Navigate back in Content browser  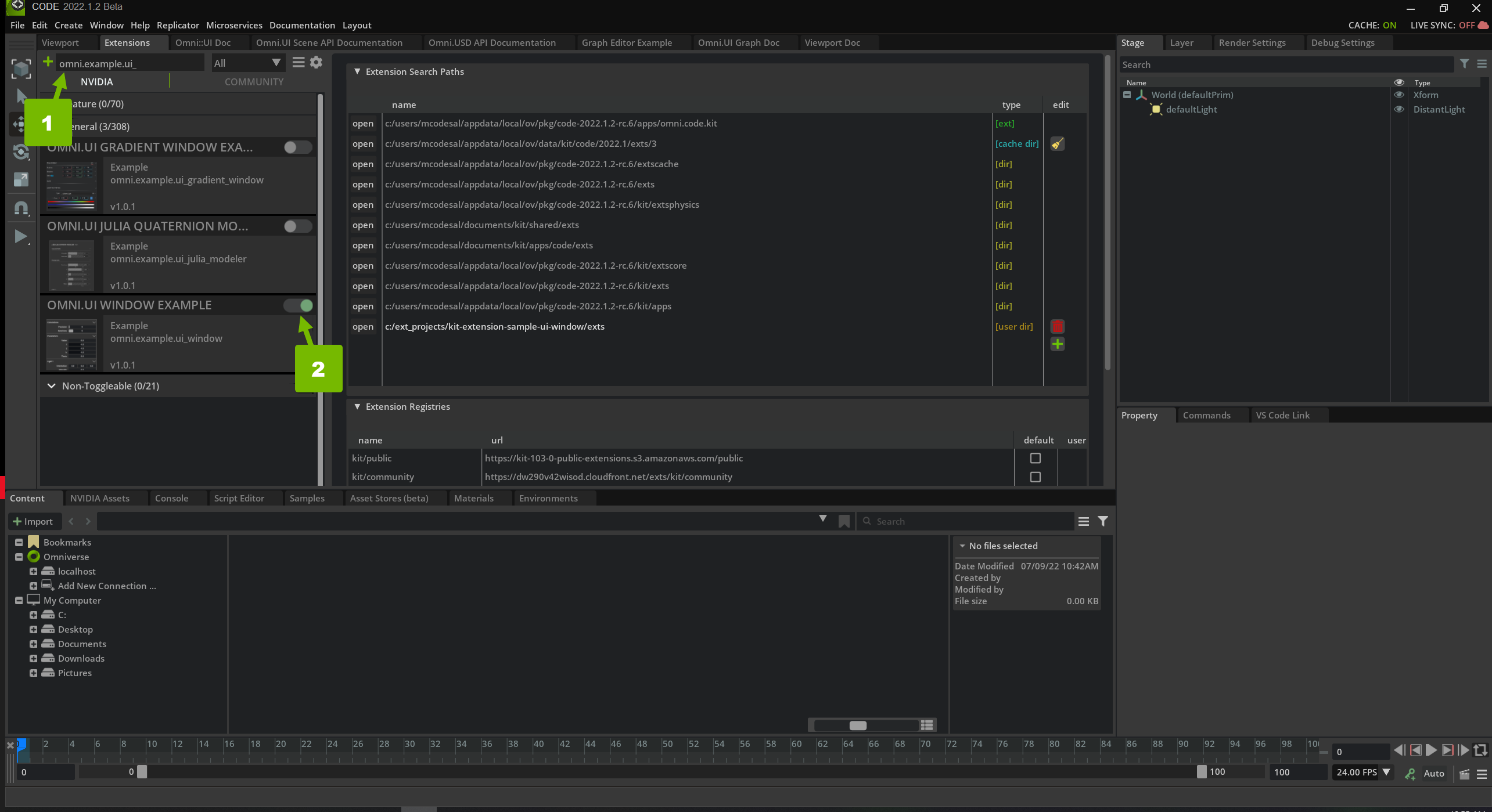(x=71, y=521)
